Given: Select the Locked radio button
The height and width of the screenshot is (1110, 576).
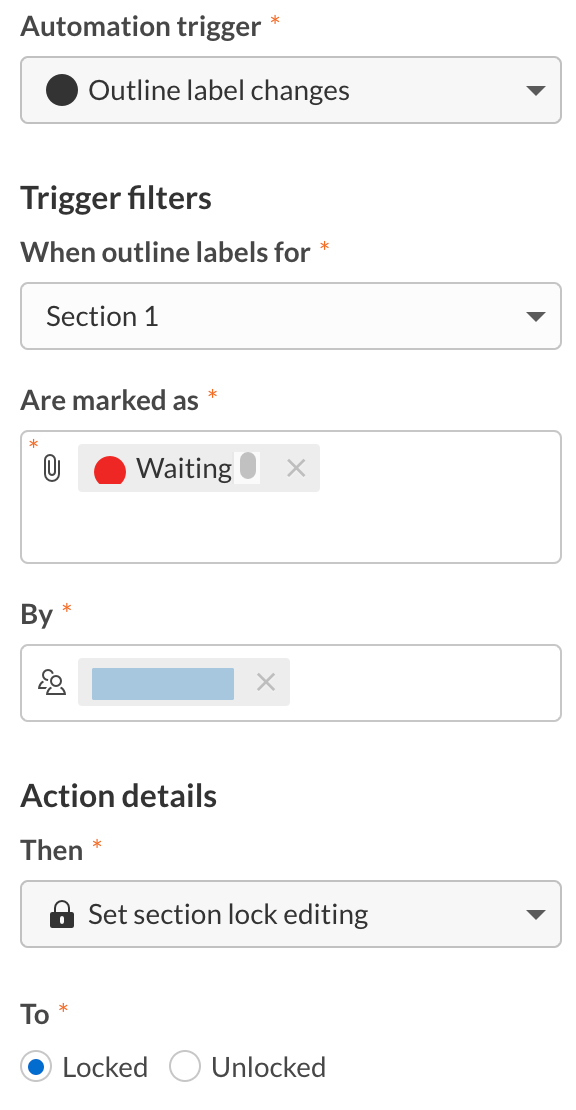Looking at the screenshot, I should pos(36,1067).
